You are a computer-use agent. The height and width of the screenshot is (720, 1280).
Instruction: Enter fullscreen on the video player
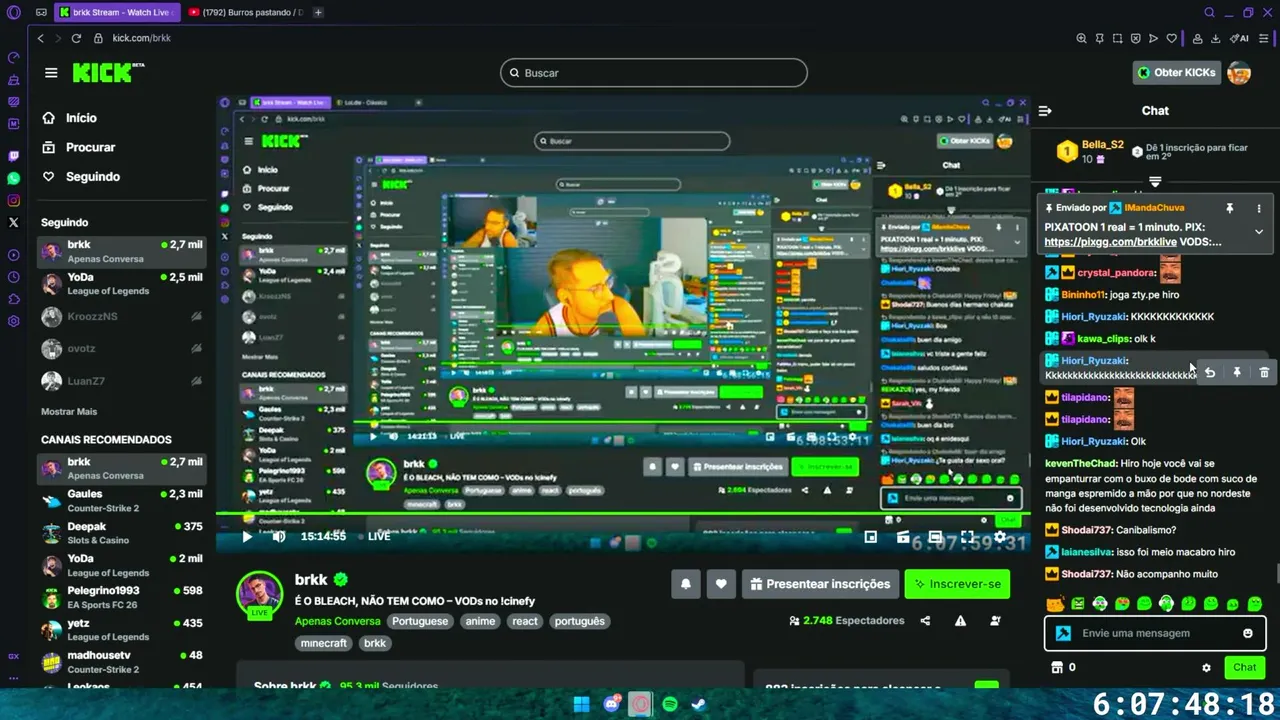coord(967,537)
